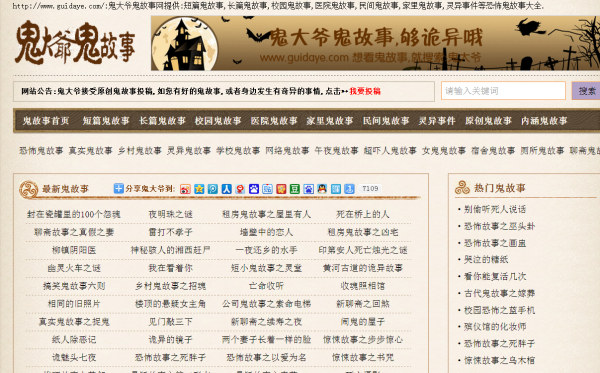The height and width of the screenshot is (373, 600).
Task: Open hot story 哭泣的糖纸
Action: click(486, 259)
